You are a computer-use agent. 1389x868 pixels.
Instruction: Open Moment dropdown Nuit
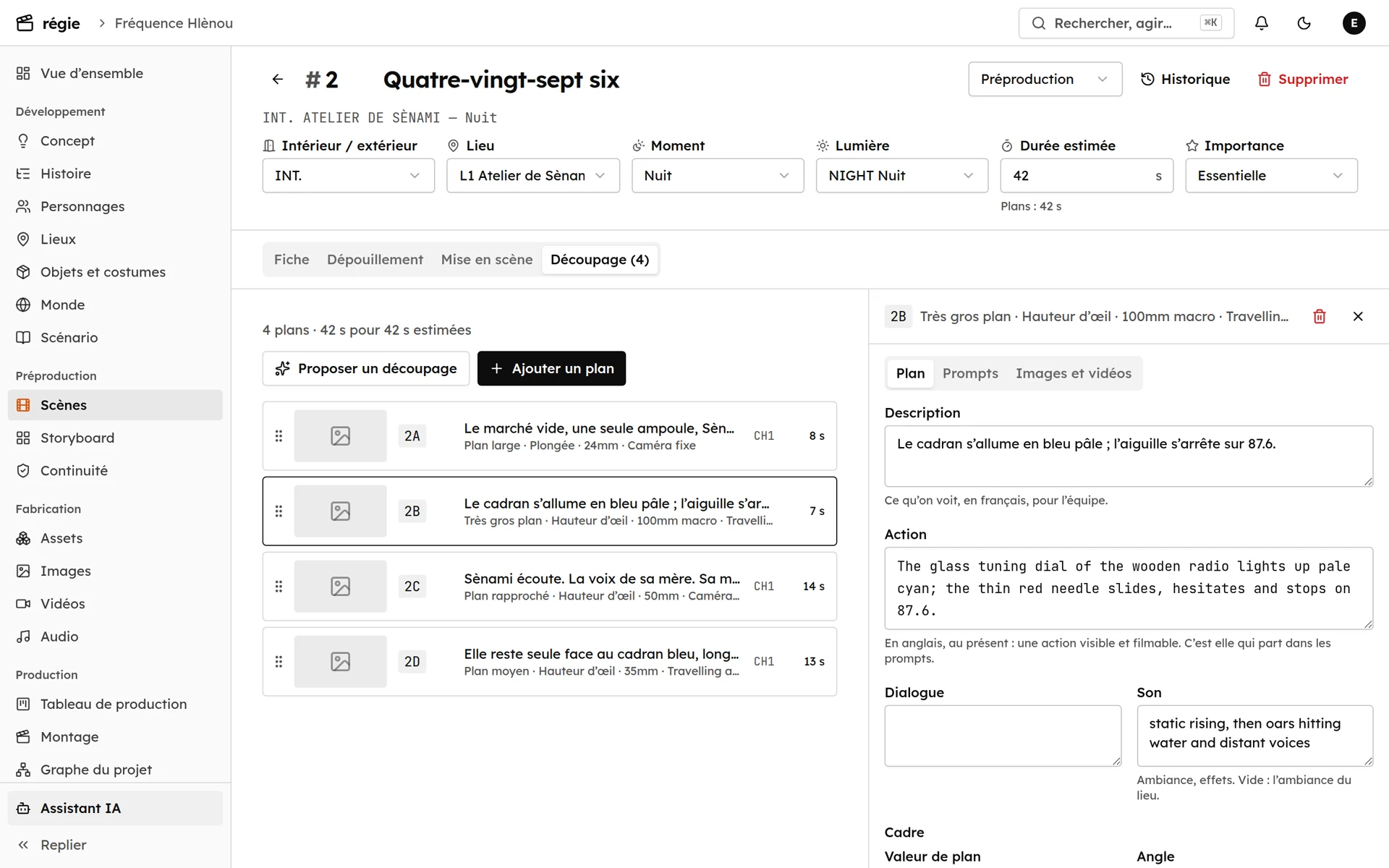718,176
